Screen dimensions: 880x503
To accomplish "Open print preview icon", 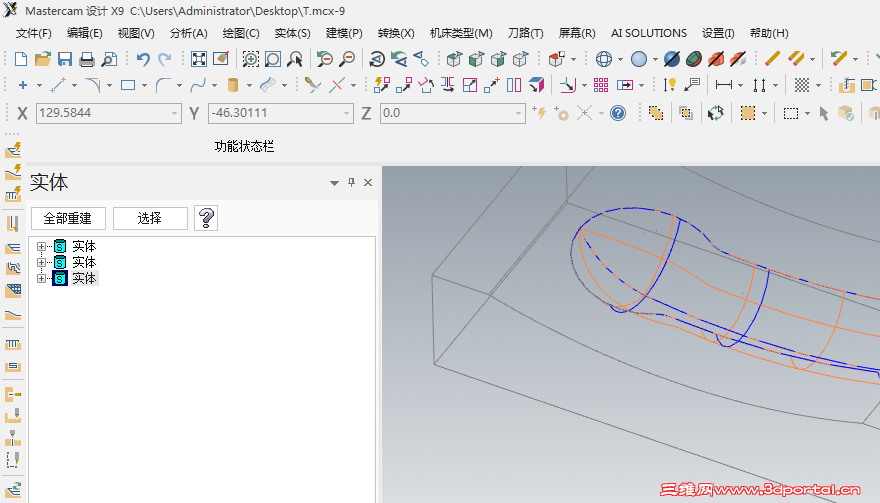I will [x=109, y=59].
